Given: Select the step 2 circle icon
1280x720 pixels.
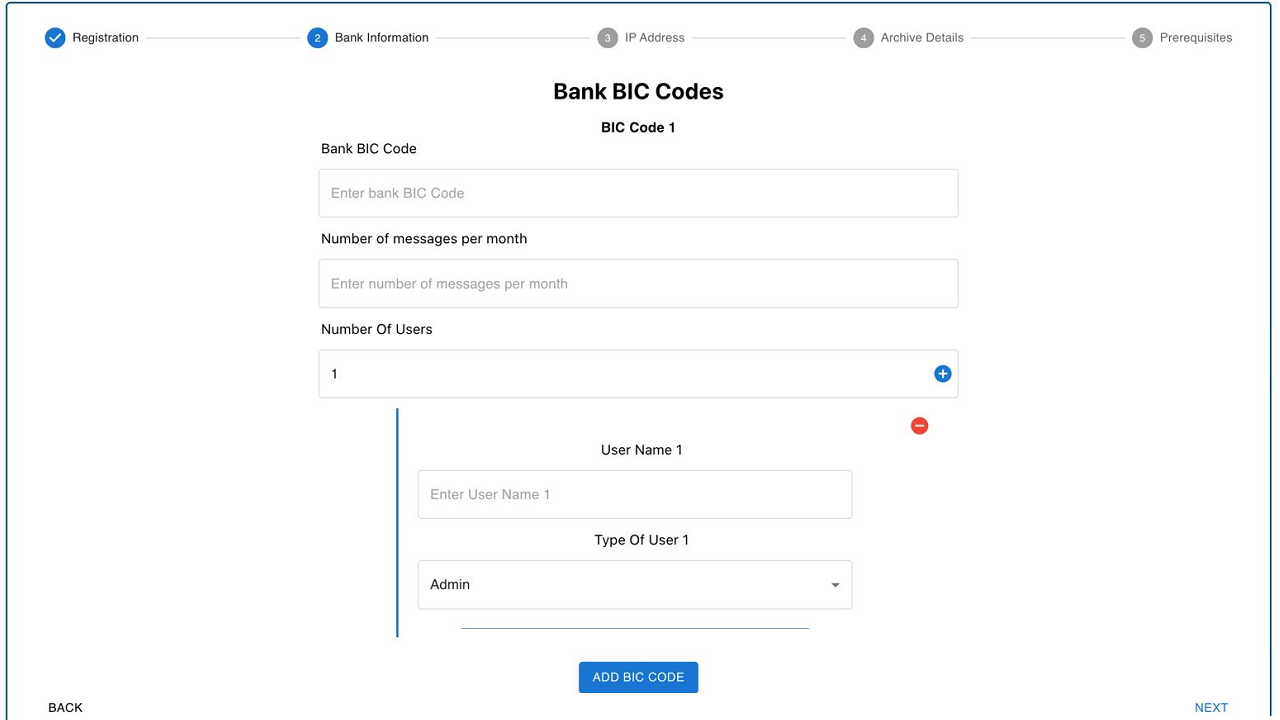Looking at the screenshot, I should click(318, 38).
